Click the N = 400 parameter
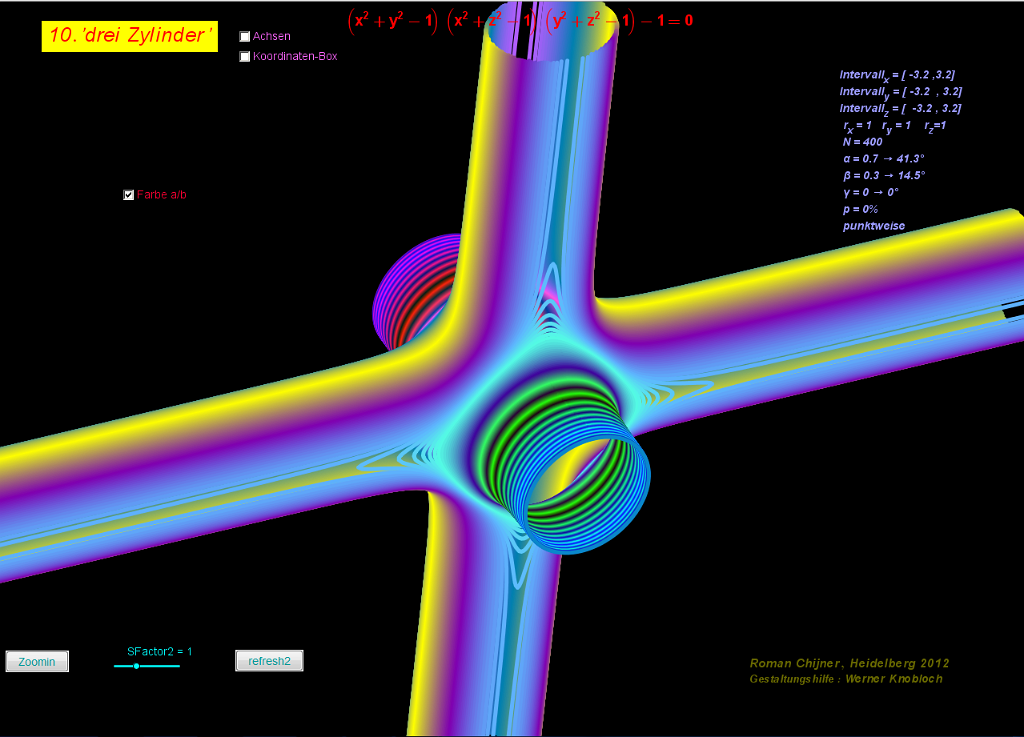 coord(862,142)
